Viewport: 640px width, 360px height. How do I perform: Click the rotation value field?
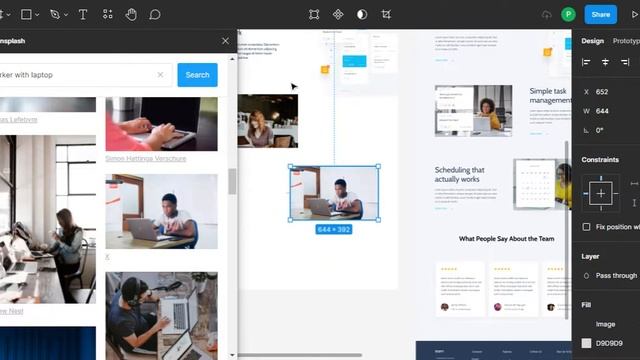click(600, 130)
